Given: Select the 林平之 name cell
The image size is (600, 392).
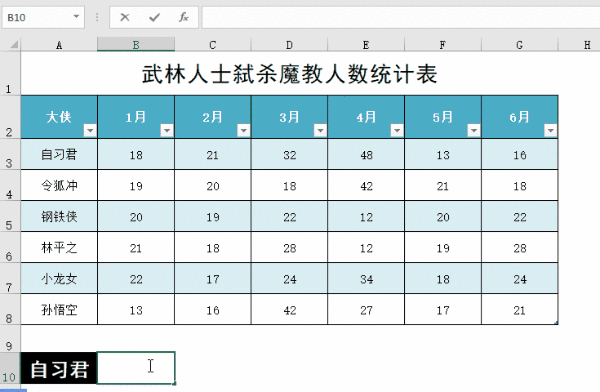Looking at the screenshot, I should (x=59, y=247).
